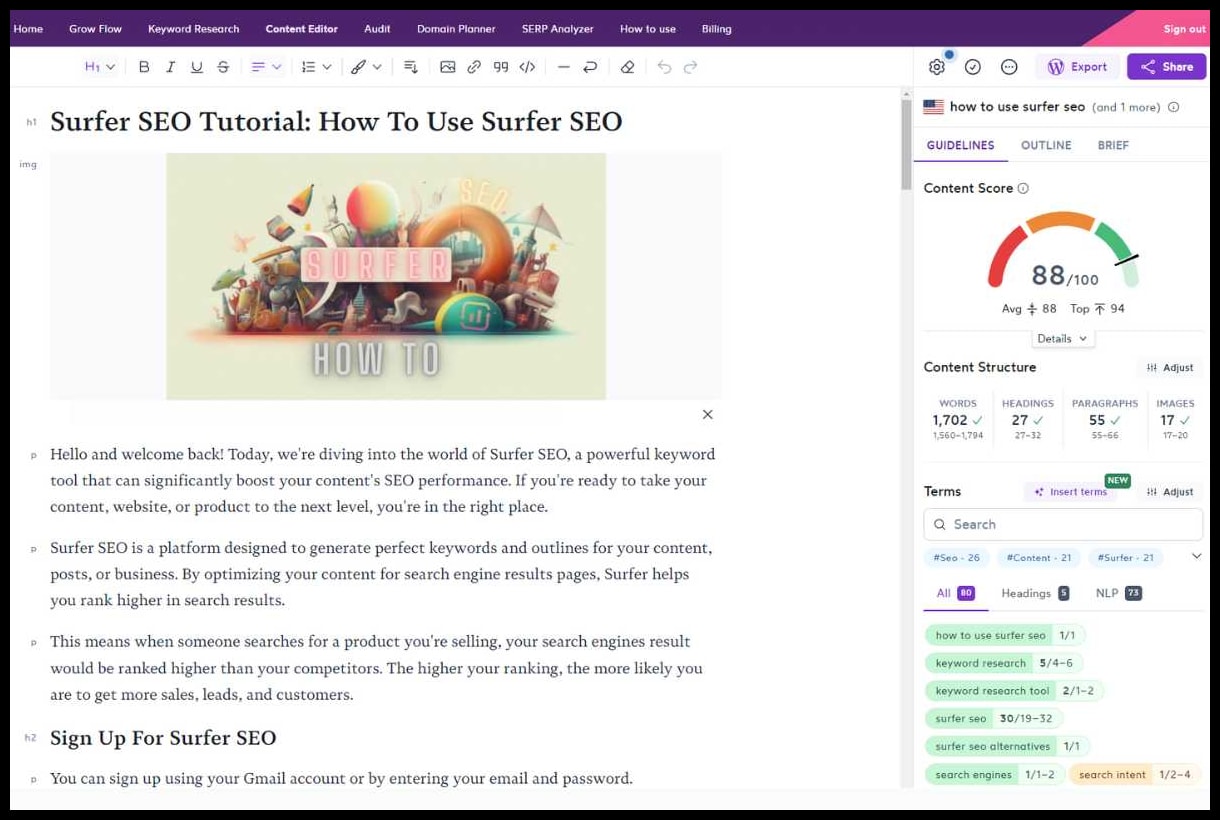Open the Billing page

(x=716, y=29)
